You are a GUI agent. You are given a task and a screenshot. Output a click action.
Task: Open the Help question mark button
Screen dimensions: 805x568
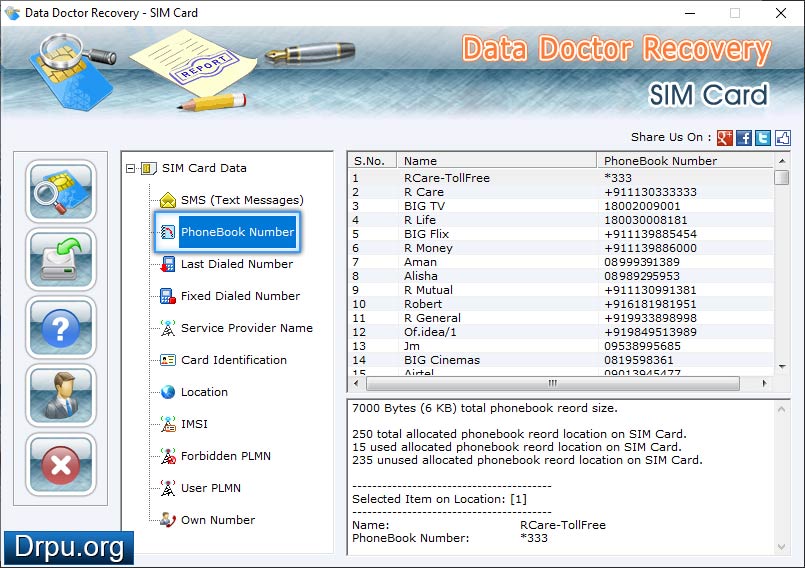(61, 328)
